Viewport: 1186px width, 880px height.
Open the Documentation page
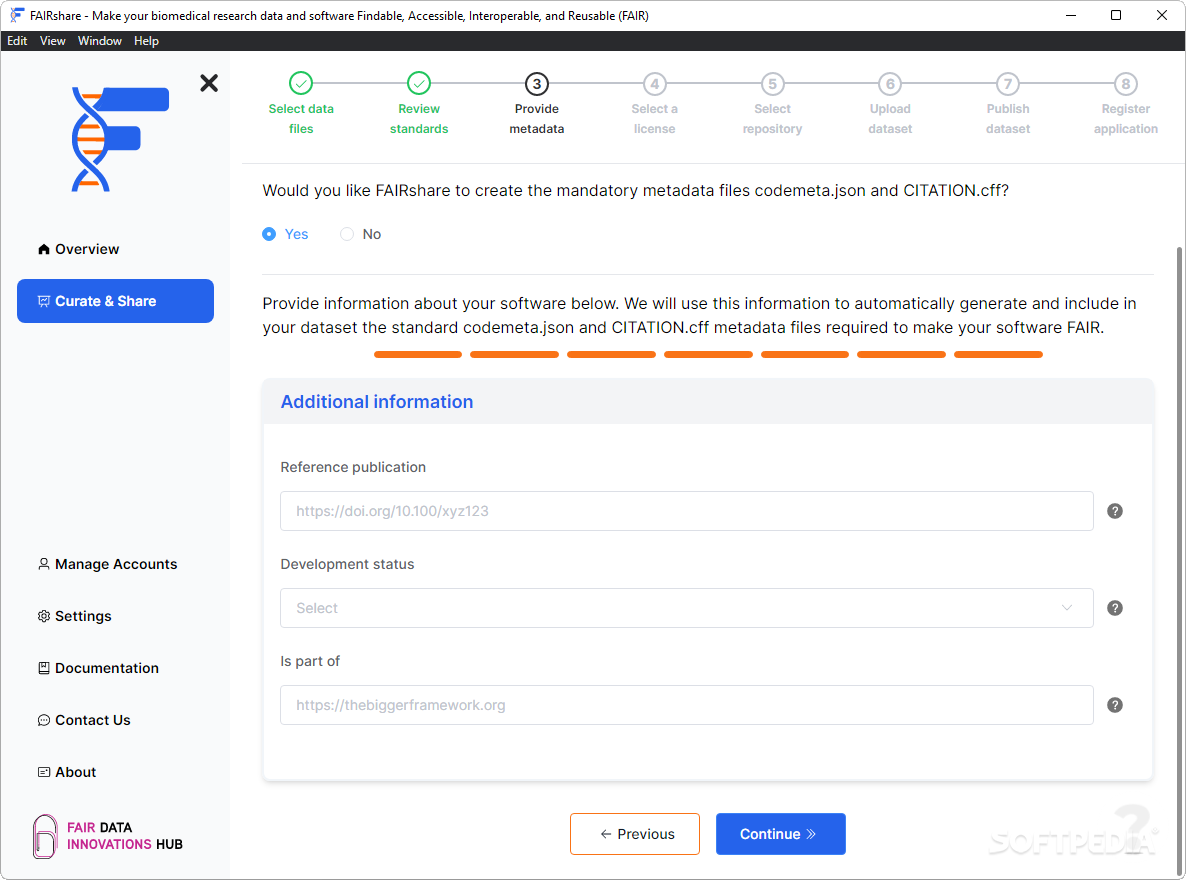click(116, 668)
